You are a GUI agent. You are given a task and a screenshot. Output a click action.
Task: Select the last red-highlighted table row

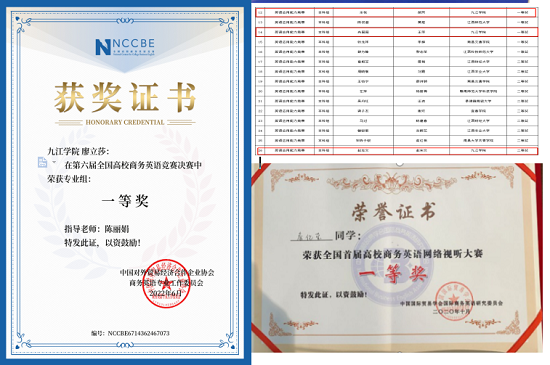click(x=396, y=150)
